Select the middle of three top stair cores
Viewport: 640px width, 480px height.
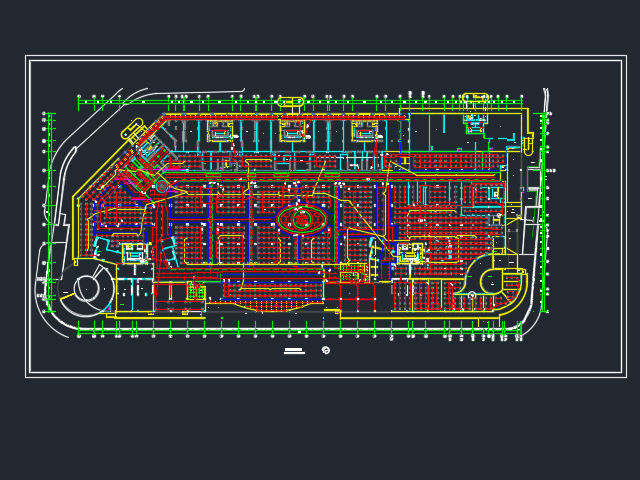(292, 131)
